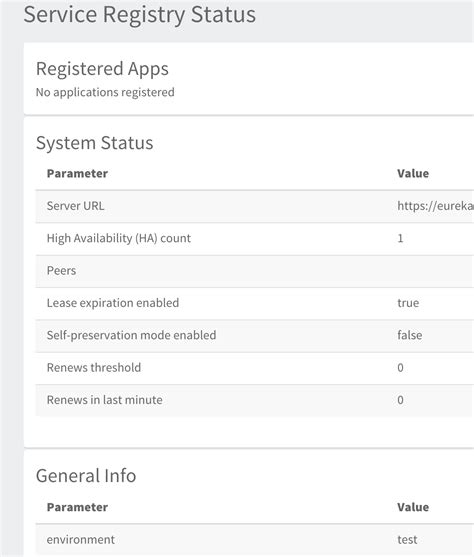
Task: Select the Registered Apps heading
Action: coord(102,69)
